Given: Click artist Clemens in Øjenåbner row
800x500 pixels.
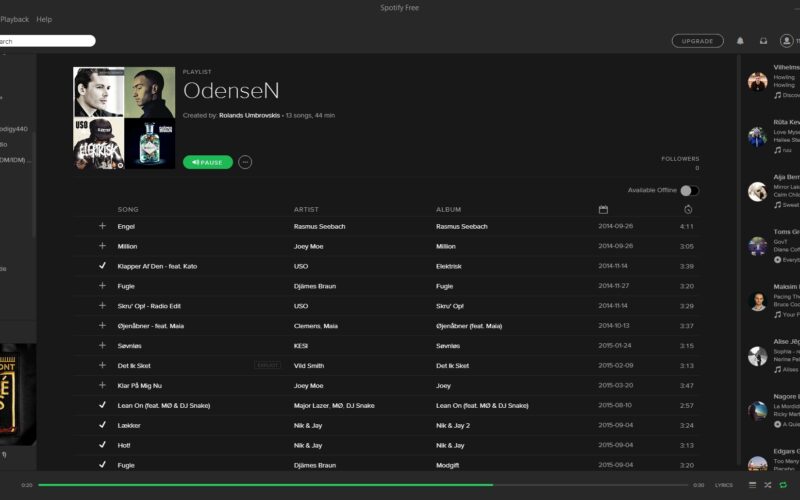Looking at the screenshot, I should pyautogui.click(x=307, y=326).
